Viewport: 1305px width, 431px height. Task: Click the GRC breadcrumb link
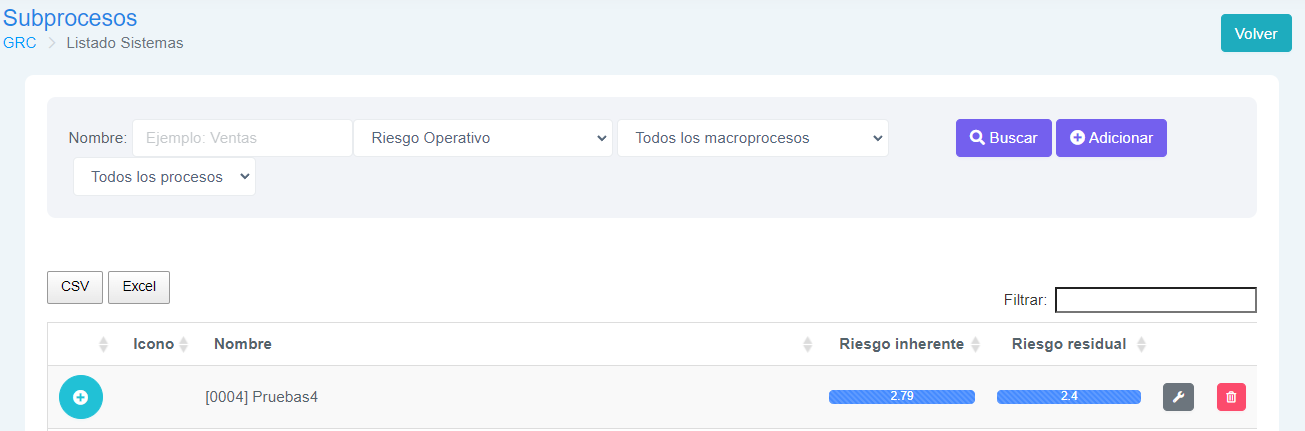pos(20,43)
